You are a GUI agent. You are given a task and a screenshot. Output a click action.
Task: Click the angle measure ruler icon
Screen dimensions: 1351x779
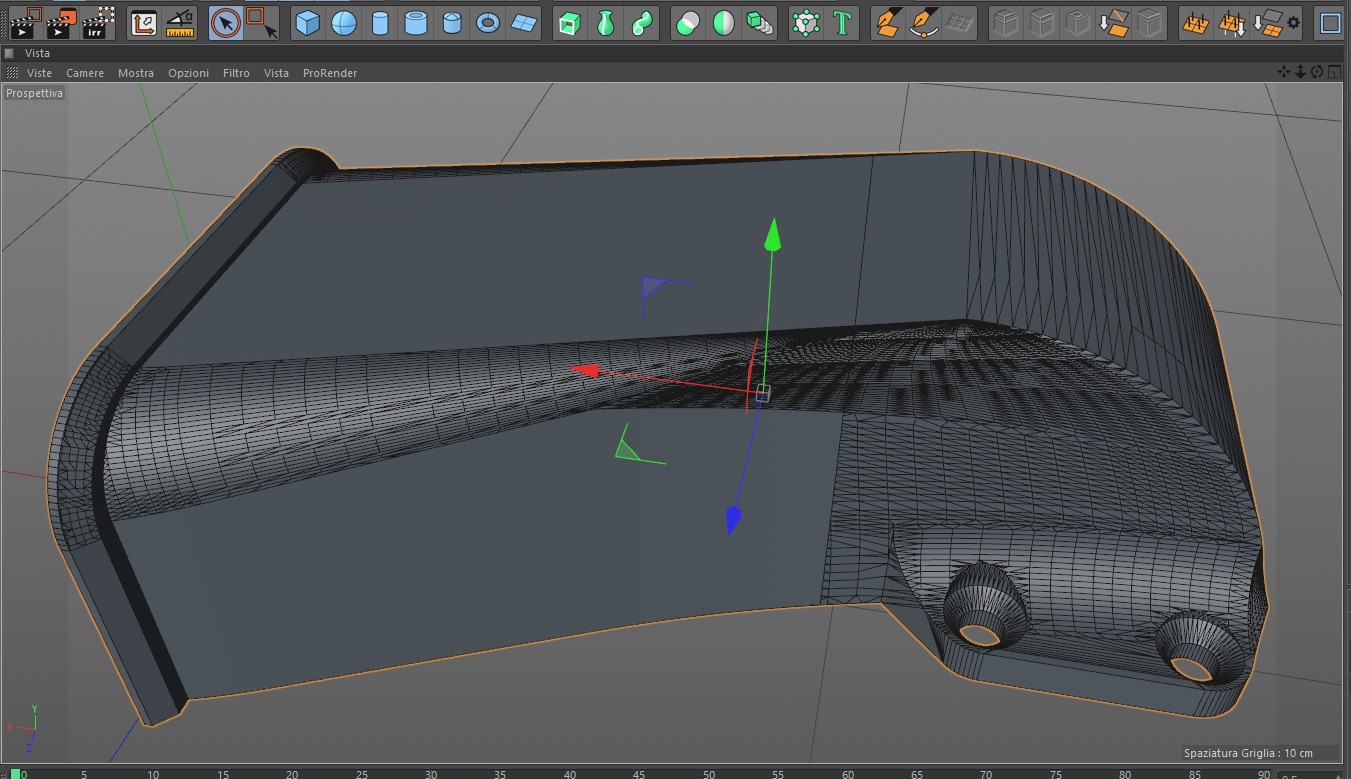click(x=180, y=22)
